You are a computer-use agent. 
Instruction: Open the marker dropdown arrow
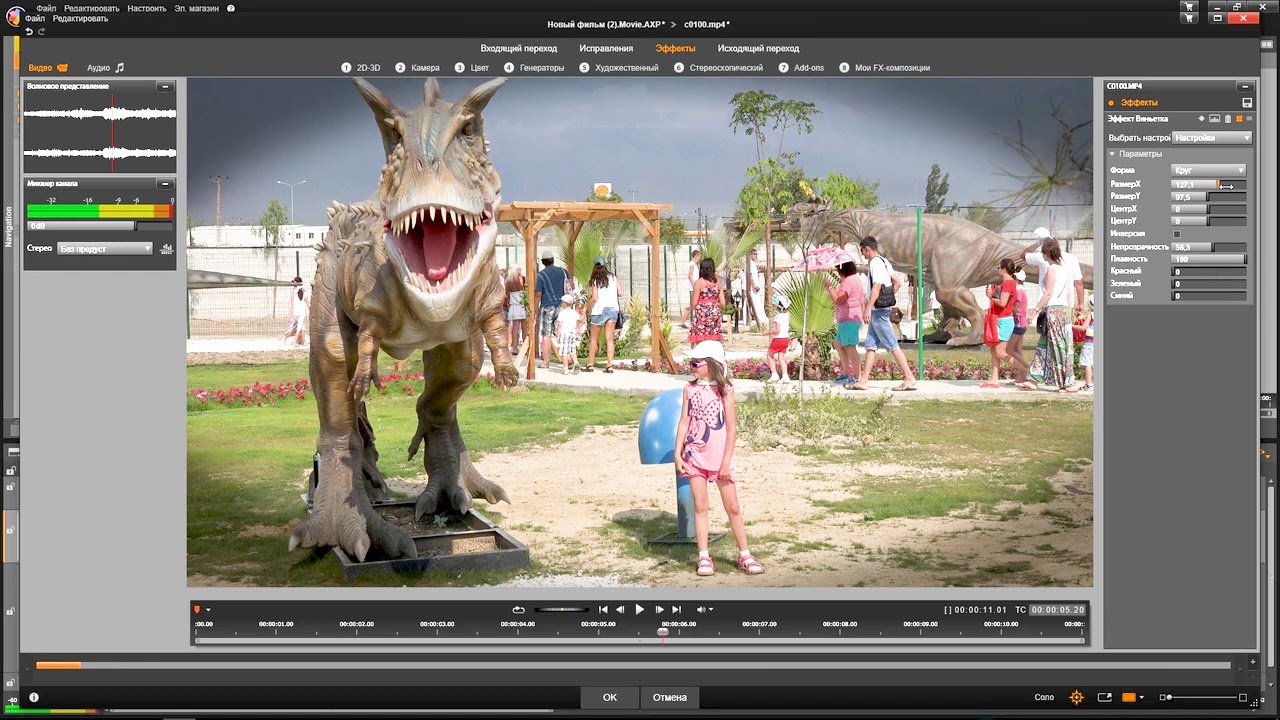208,610
